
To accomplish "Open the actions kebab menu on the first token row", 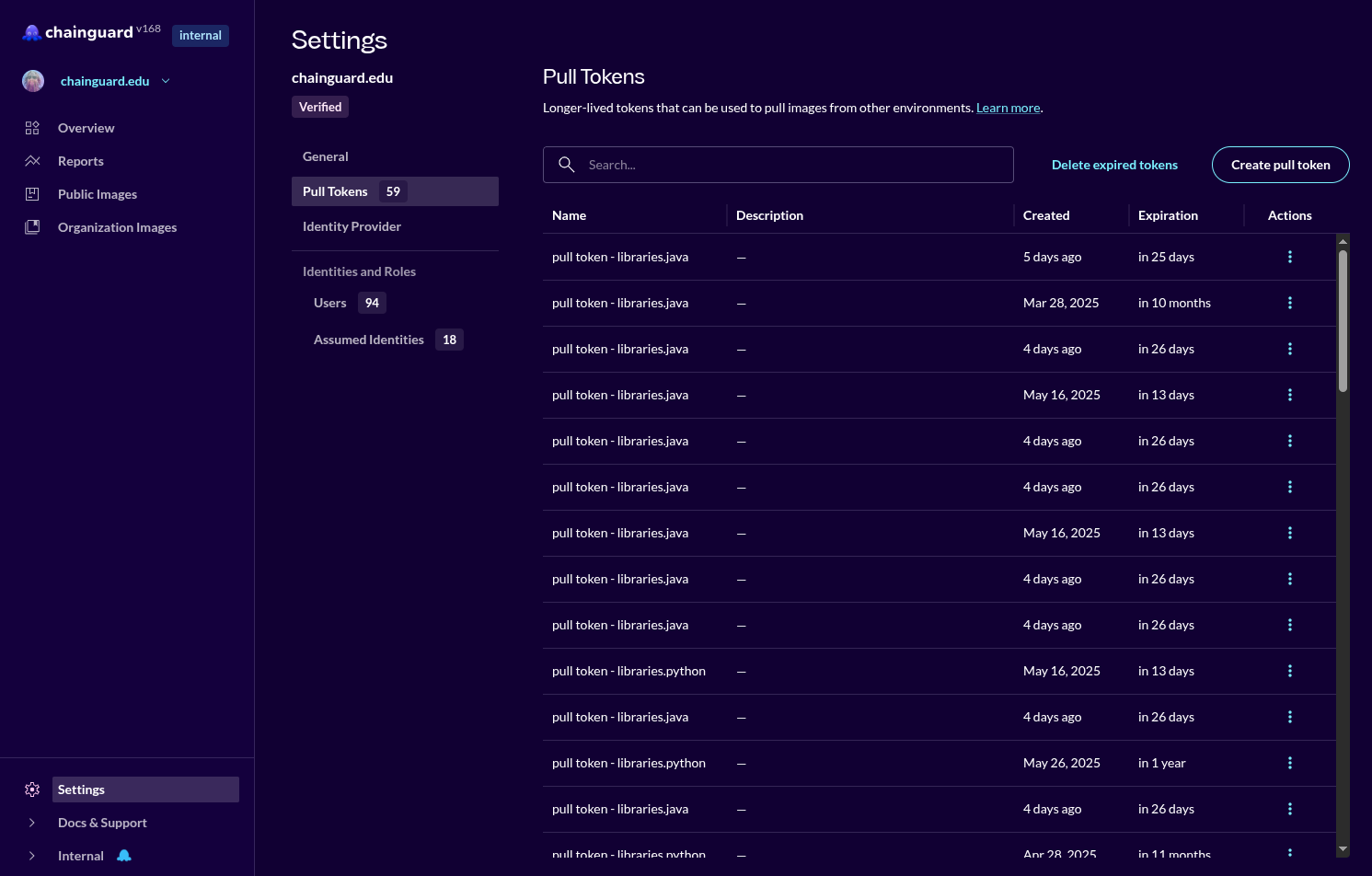I will [x=1289, y=257].
